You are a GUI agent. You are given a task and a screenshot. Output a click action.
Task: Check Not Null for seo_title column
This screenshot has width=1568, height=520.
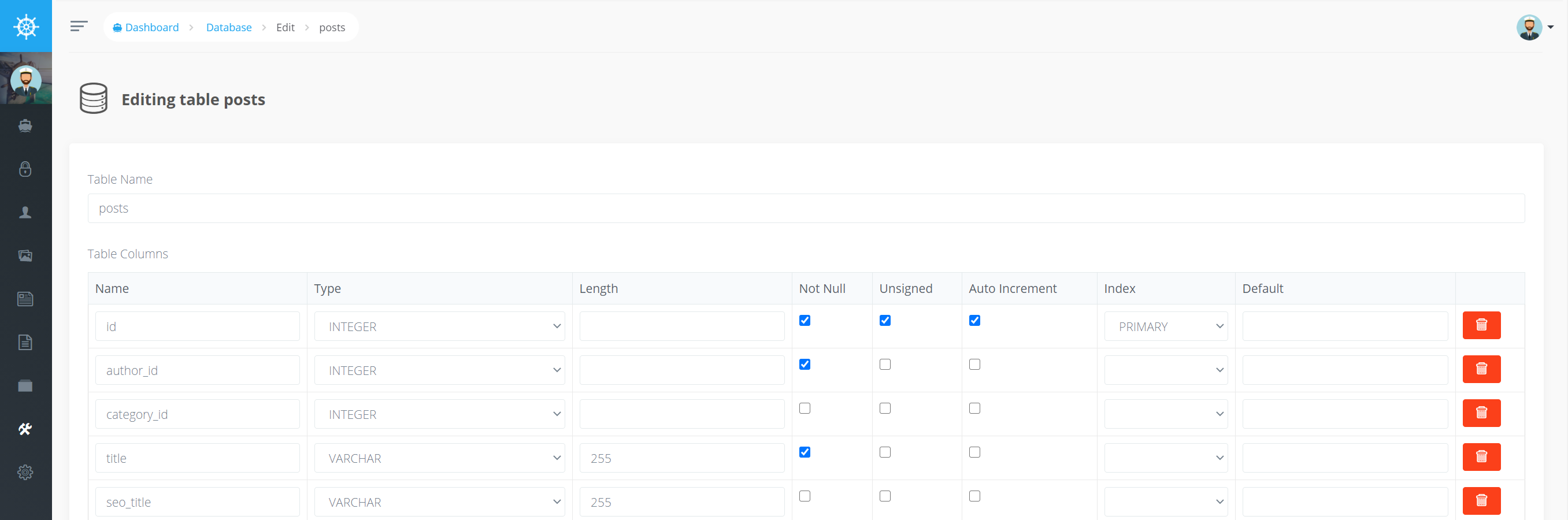(805, 496)
